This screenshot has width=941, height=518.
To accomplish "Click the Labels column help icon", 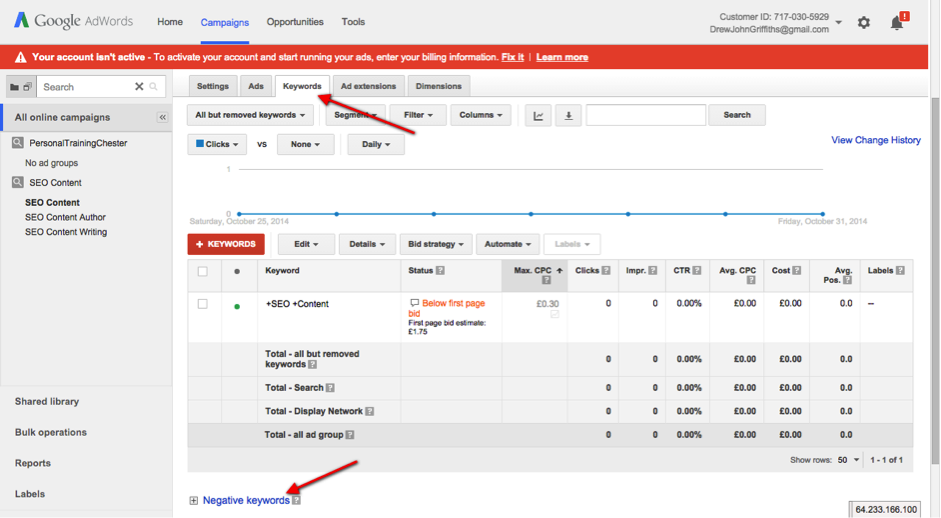I will 900,271.
